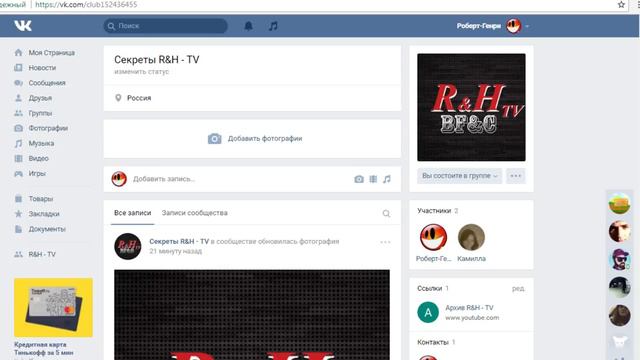Open Документы in sidebar

tap(47, 229)
